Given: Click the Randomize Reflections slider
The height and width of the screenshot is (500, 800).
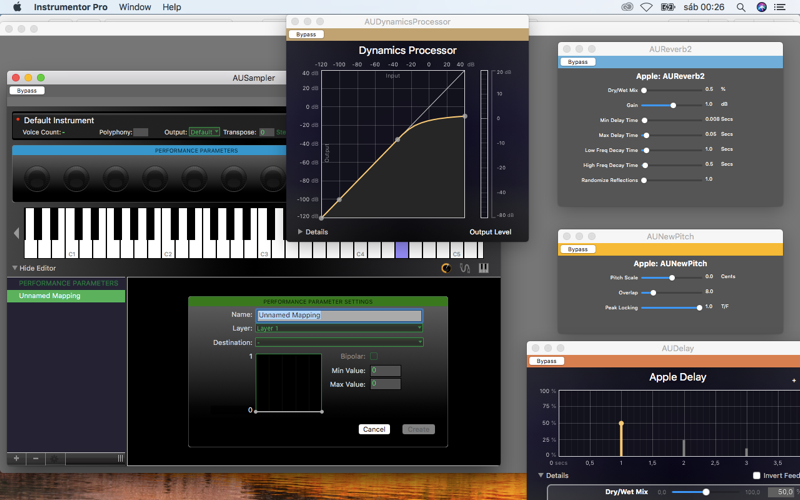Looking at the screenshot, I should 672,180.
